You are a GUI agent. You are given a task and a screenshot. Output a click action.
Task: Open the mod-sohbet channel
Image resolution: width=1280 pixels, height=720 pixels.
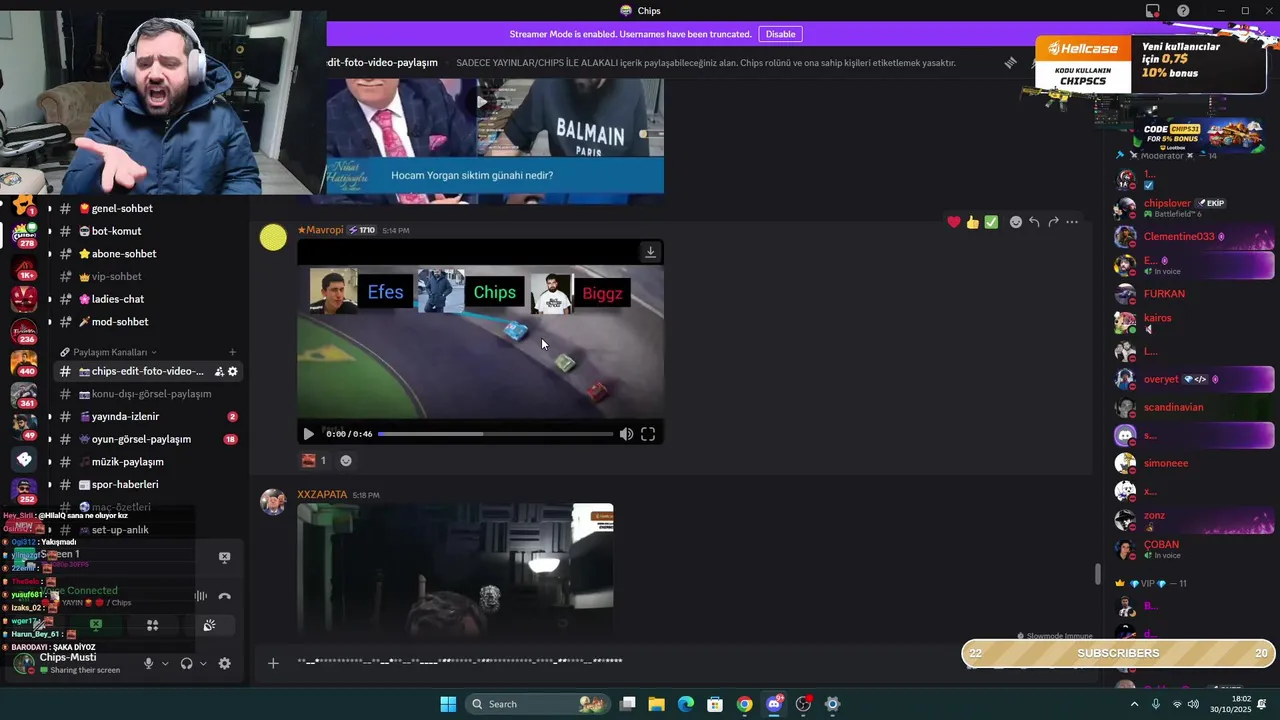click(x=148, y=322)
